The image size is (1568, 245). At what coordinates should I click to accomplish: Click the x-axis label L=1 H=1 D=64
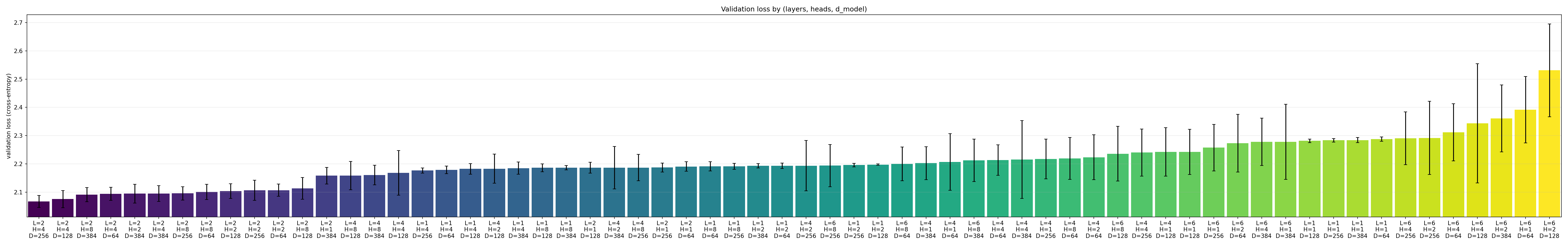point(1381,229)
